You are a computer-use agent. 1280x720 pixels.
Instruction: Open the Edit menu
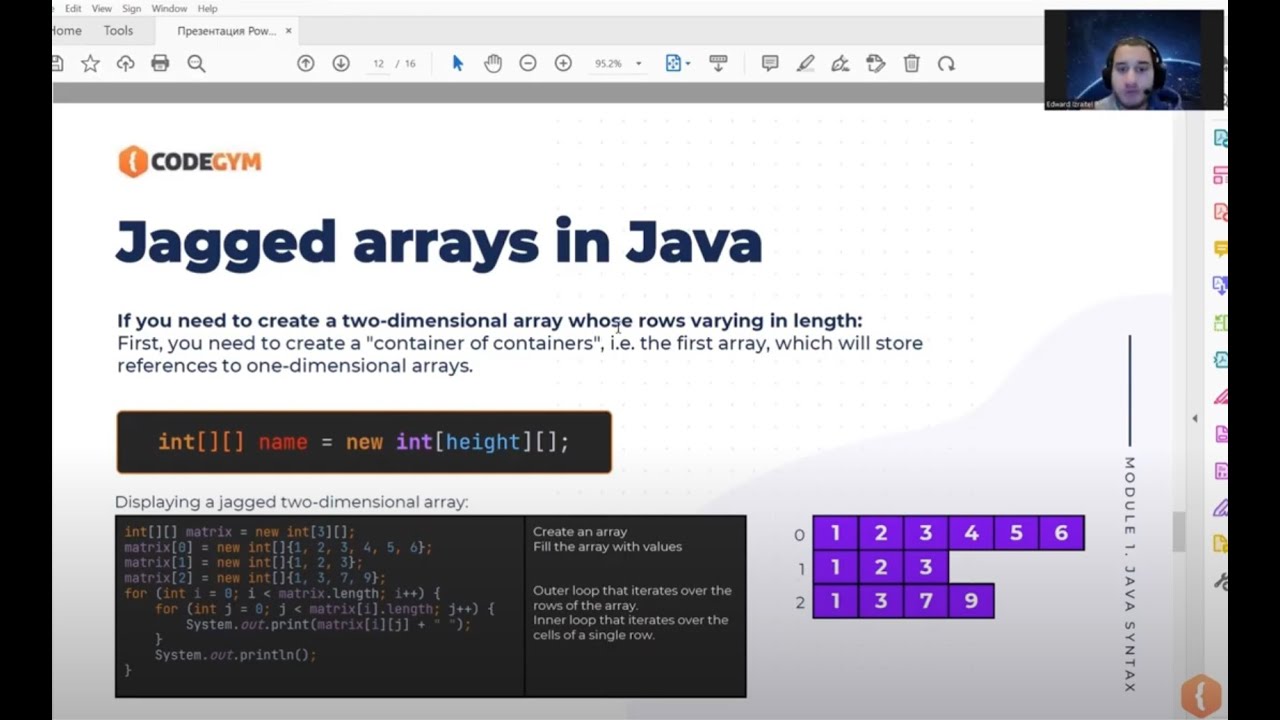(73, 8)
